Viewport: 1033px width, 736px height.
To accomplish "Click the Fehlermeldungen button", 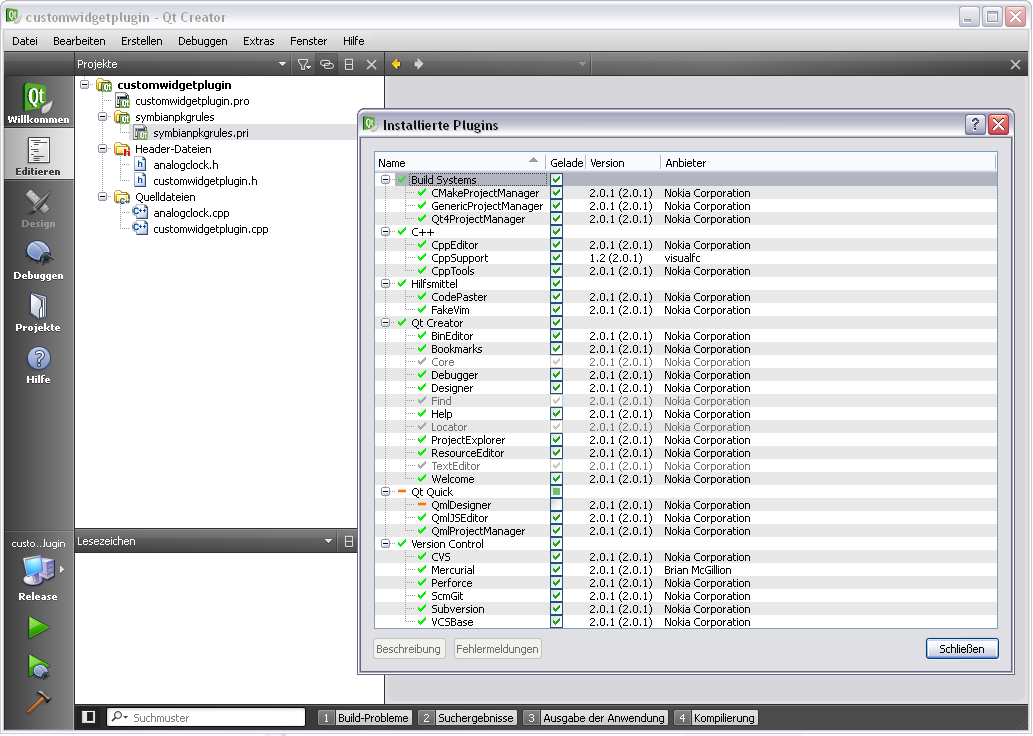I will tap(497, 649).
